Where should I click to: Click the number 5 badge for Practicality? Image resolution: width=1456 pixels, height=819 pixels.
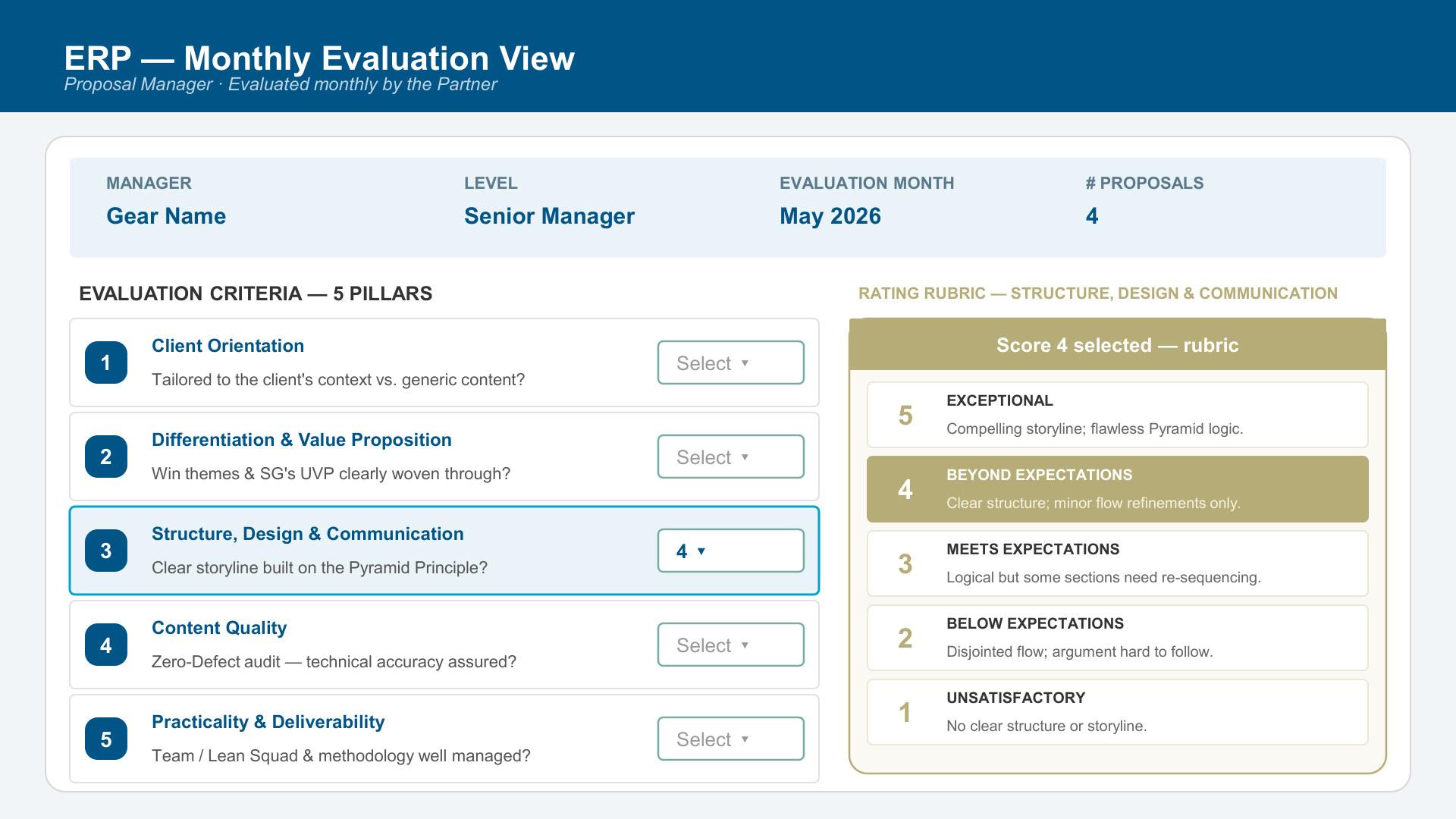coord(106,739)
